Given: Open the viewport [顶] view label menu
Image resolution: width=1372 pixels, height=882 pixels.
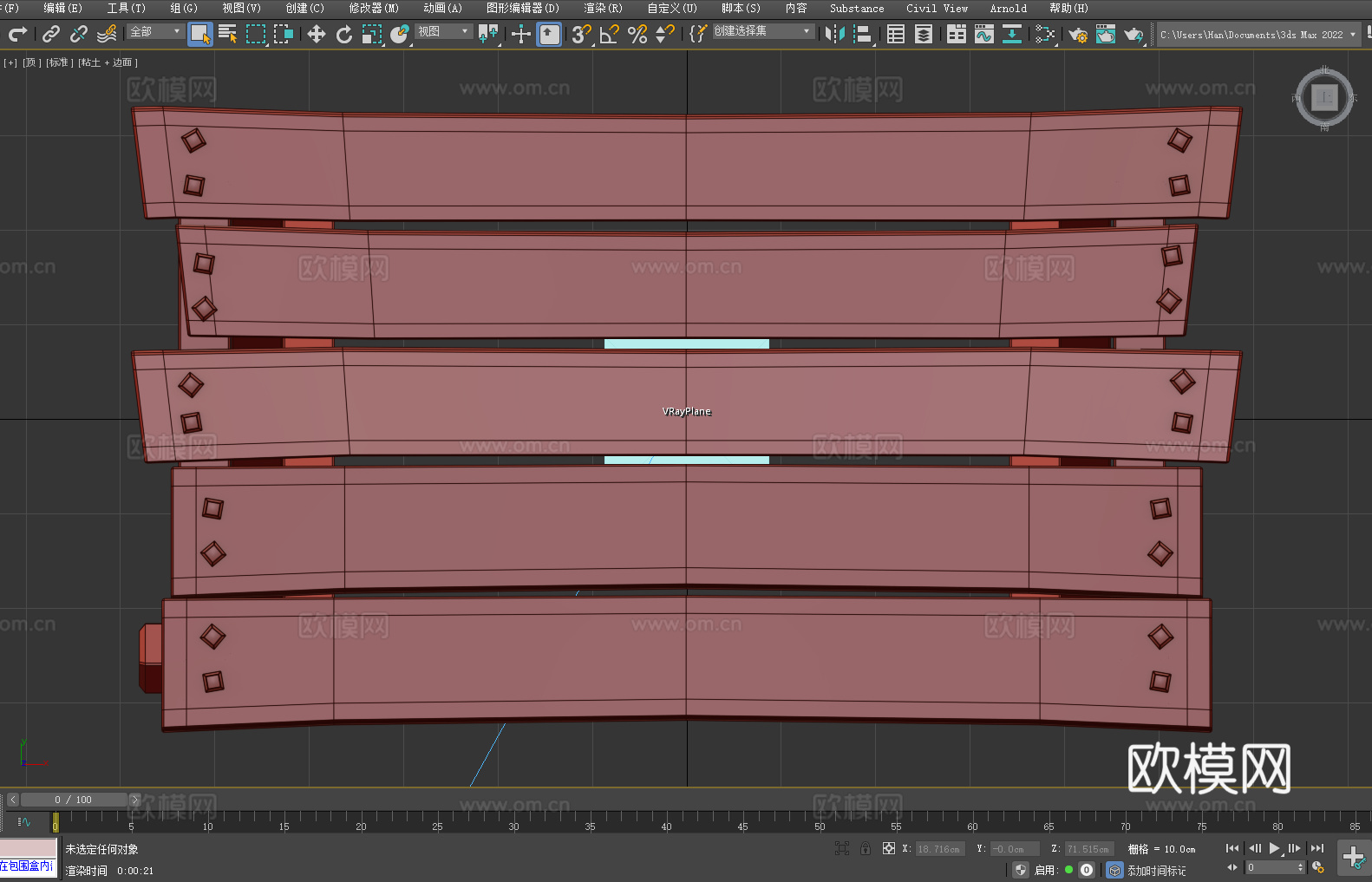Looking at the screenshot, I should point(32,62).
